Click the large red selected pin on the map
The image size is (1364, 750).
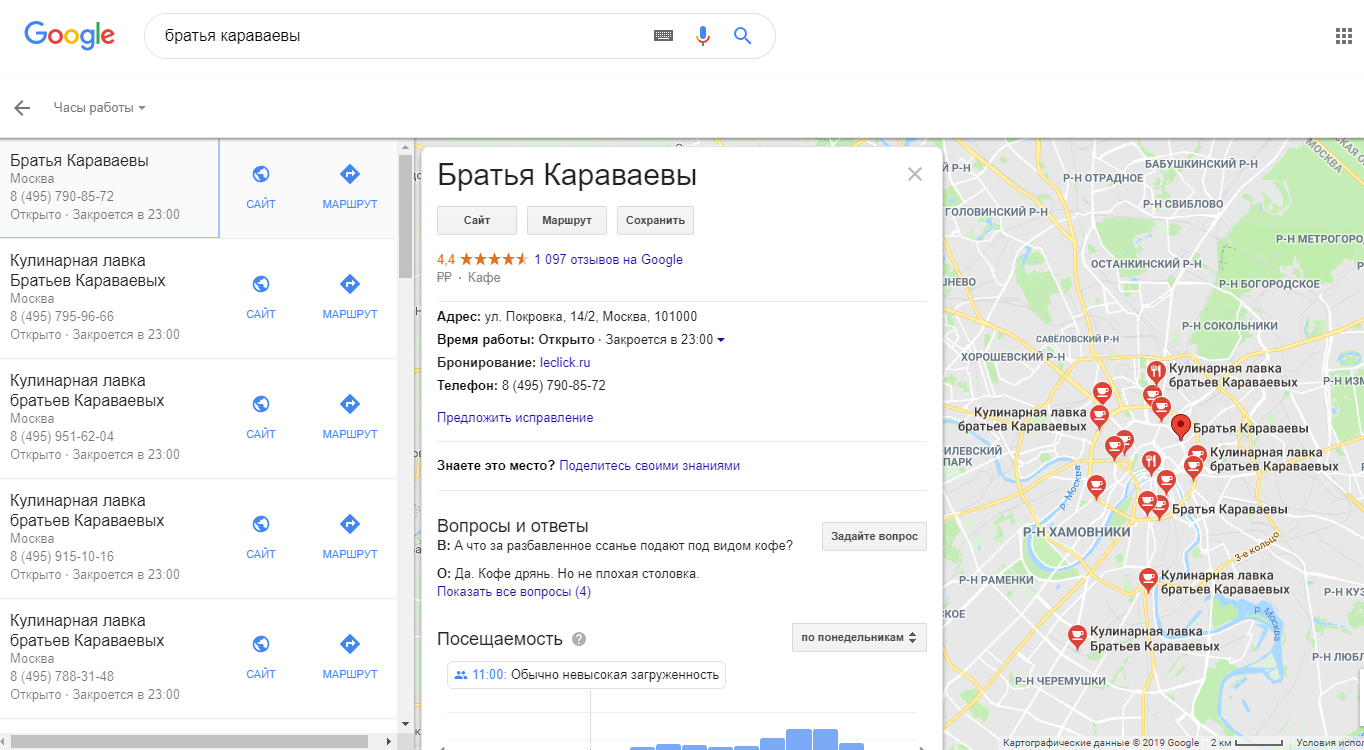click(1180, 427)
